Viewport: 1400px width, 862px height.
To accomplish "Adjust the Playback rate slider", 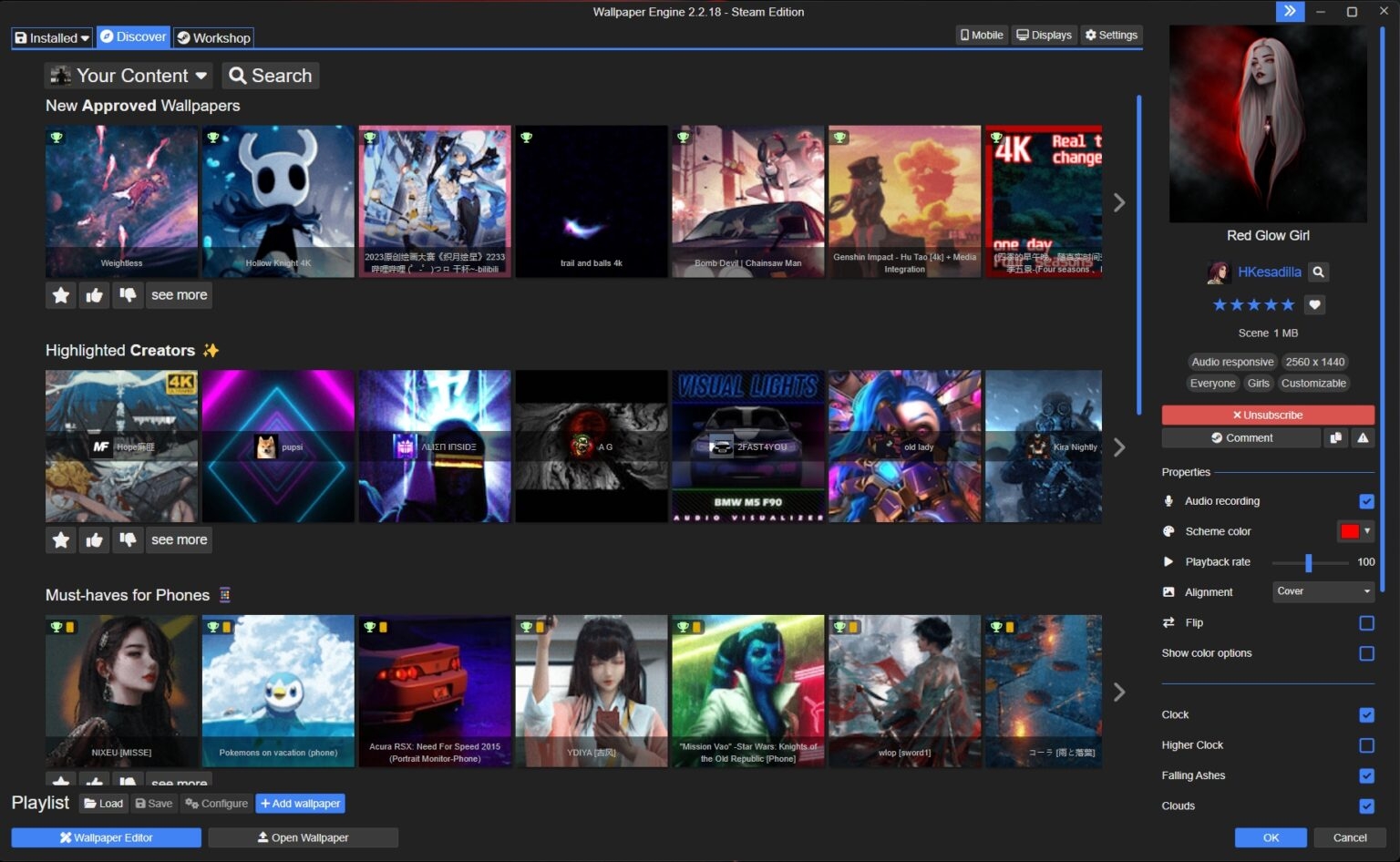I will [x=1310, y=562].
